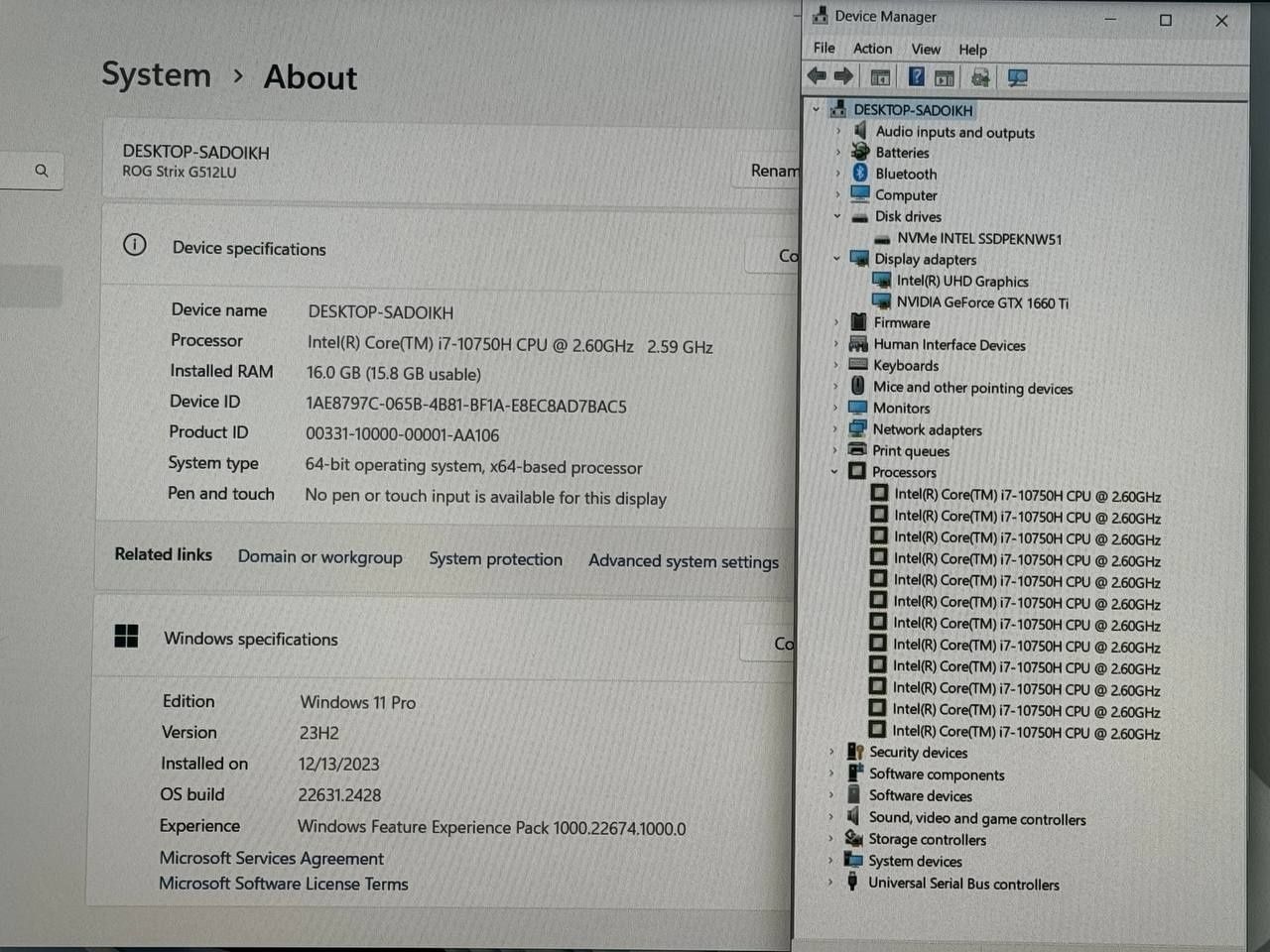Select the Bluetooth category icon
The image size is (1270, 952).
[860, 173]
